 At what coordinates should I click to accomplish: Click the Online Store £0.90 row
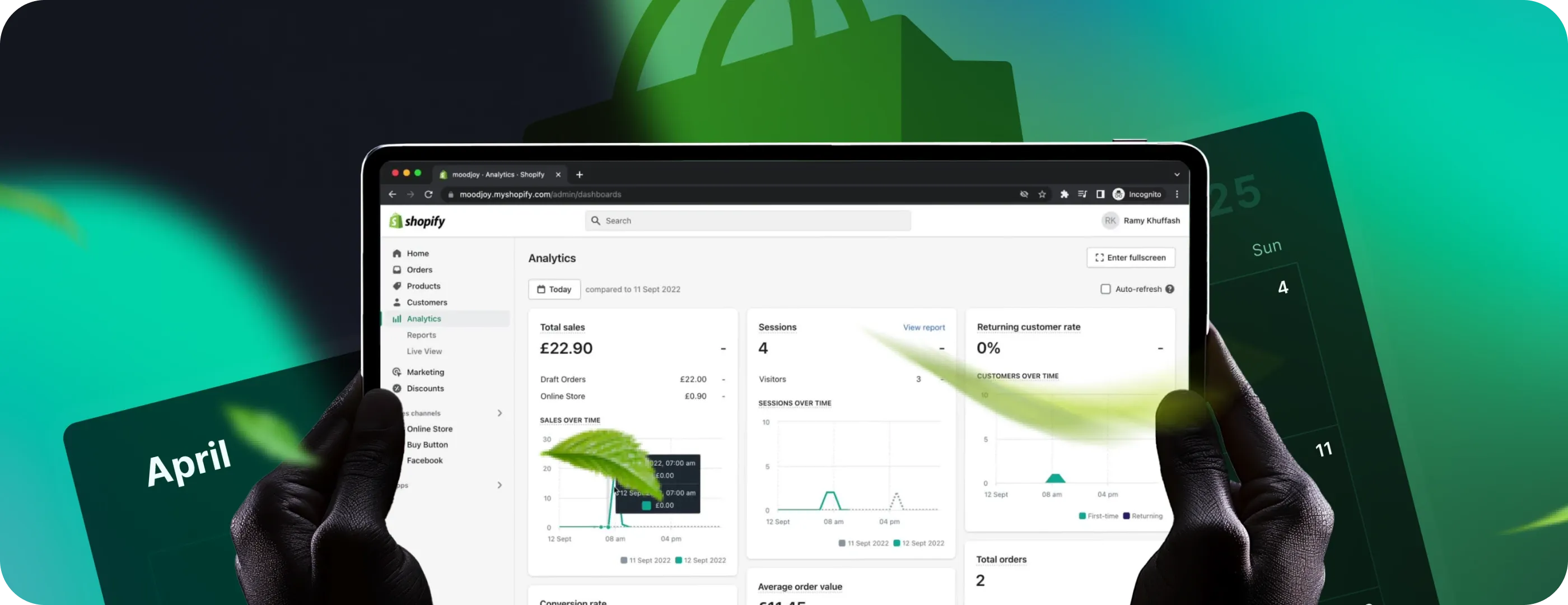[x=632, y=396]
